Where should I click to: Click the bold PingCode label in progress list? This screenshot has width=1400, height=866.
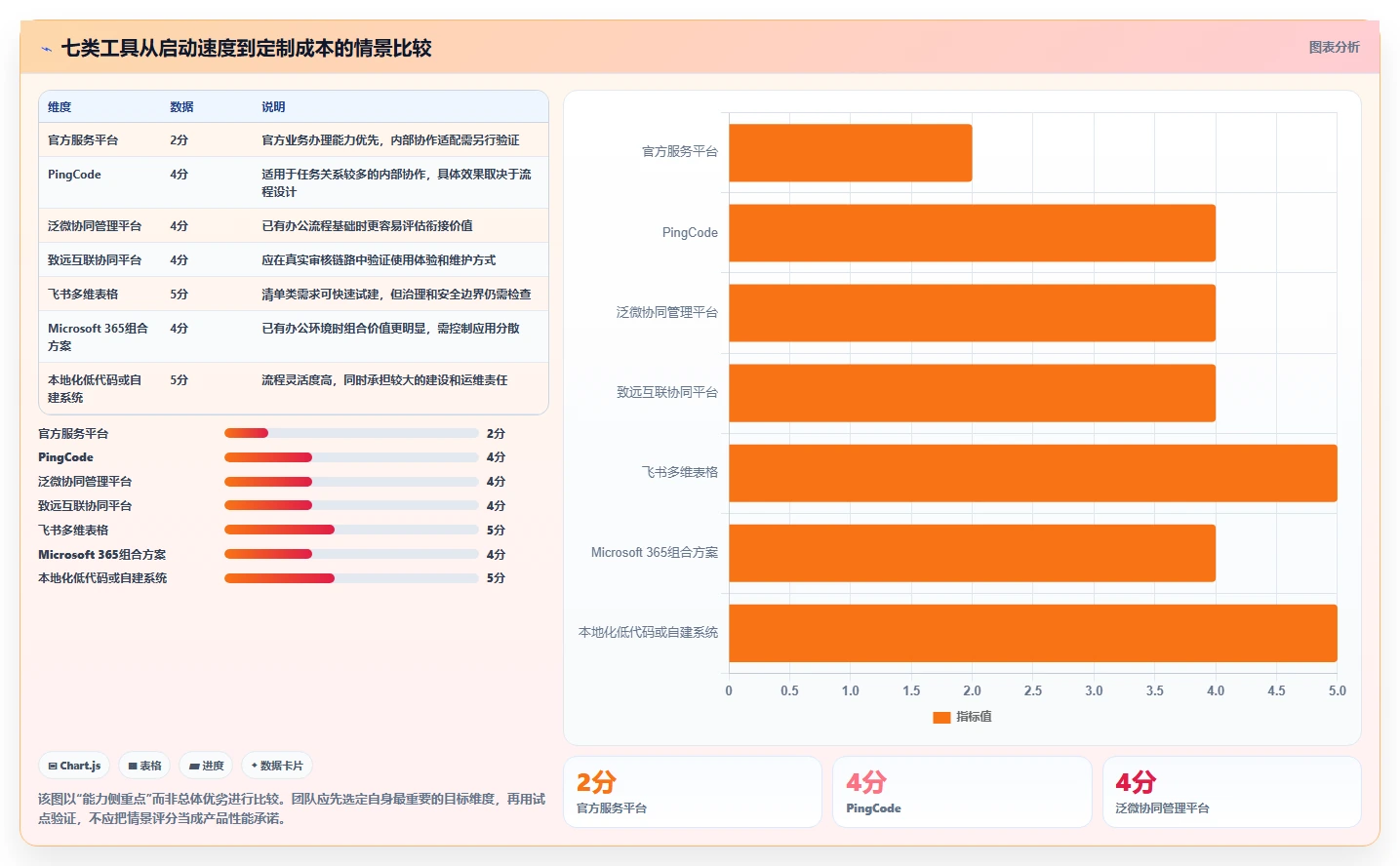coord(65,457)
